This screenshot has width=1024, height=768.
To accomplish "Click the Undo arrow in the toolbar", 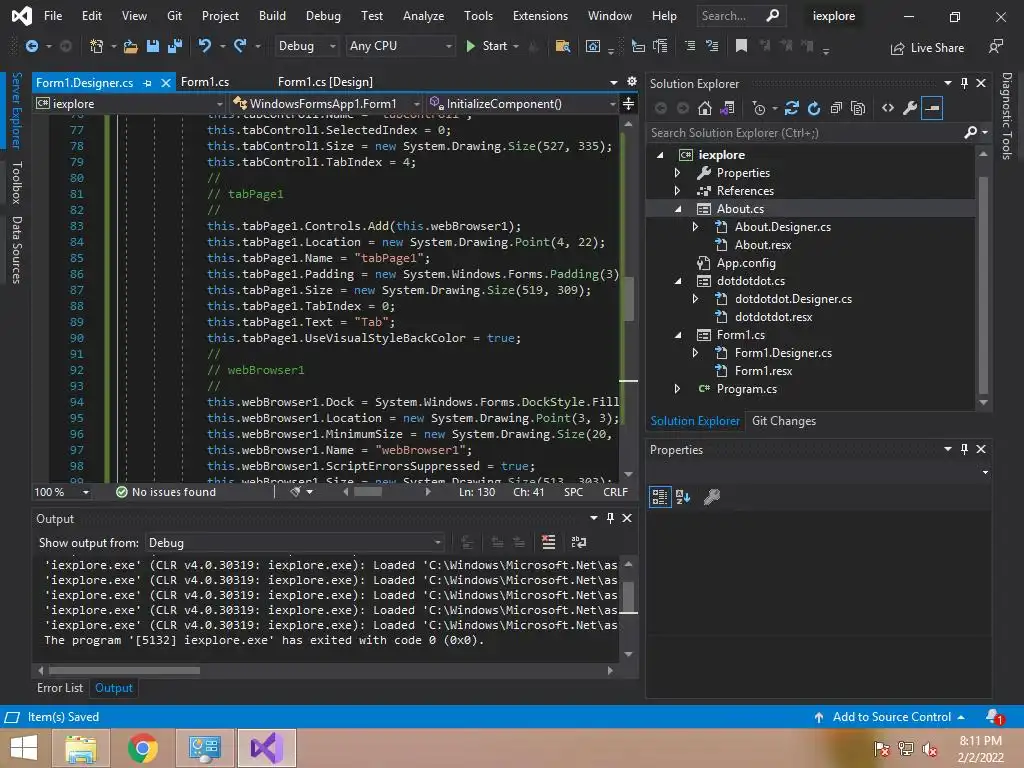I will (x=205, y=46).
